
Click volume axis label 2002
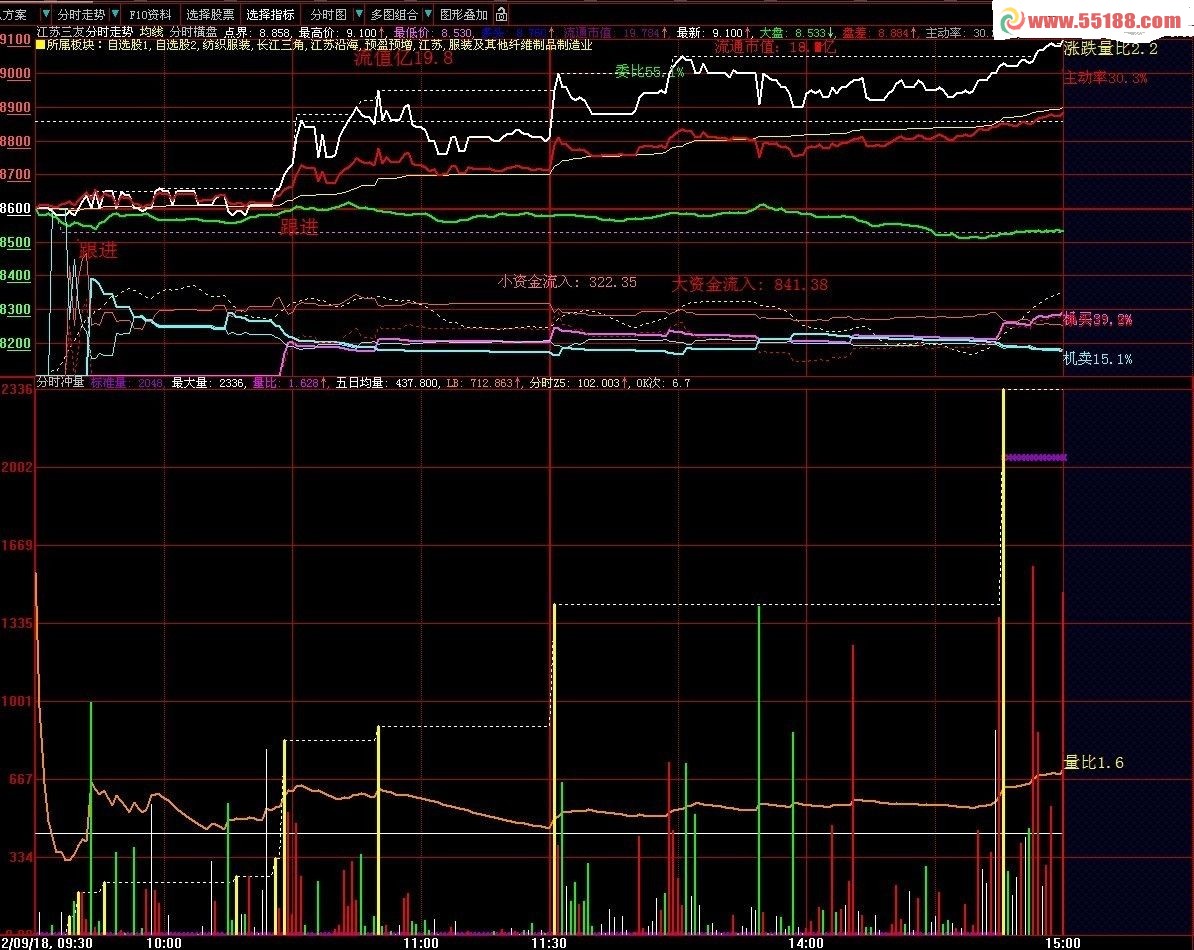pos(17,467)
